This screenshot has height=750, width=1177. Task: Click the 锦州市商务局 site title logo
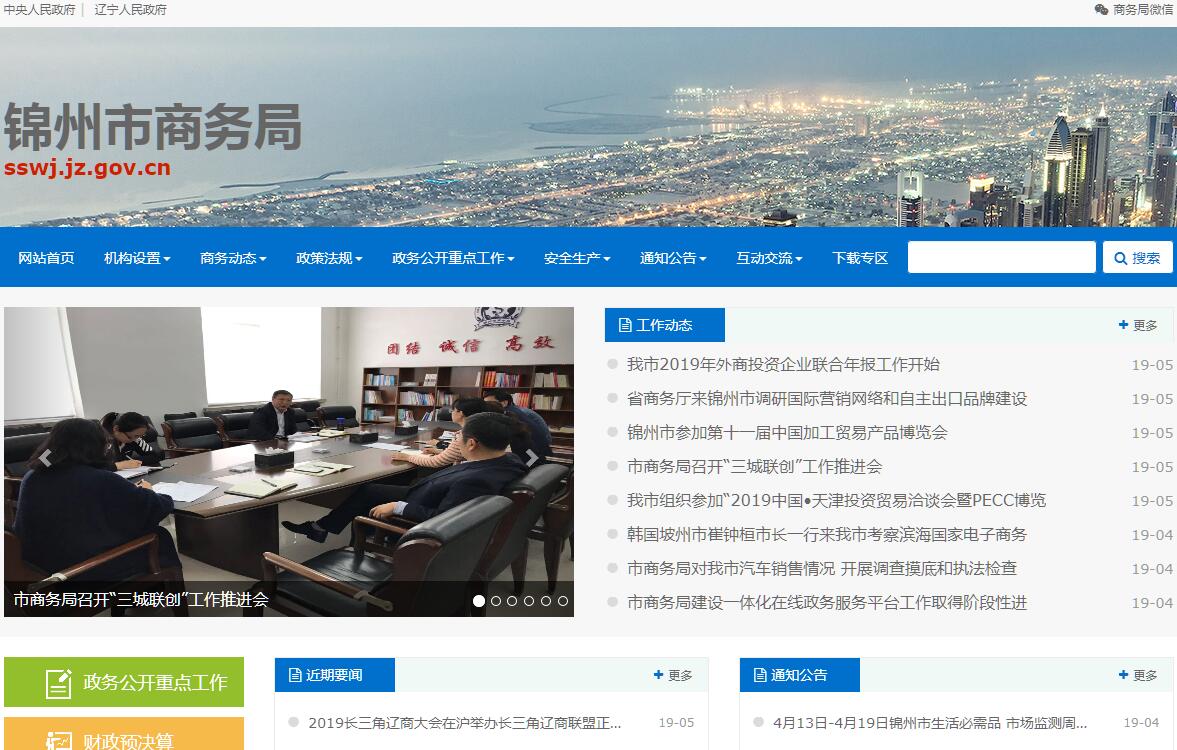pyautogui.click(x=152, y=127)
